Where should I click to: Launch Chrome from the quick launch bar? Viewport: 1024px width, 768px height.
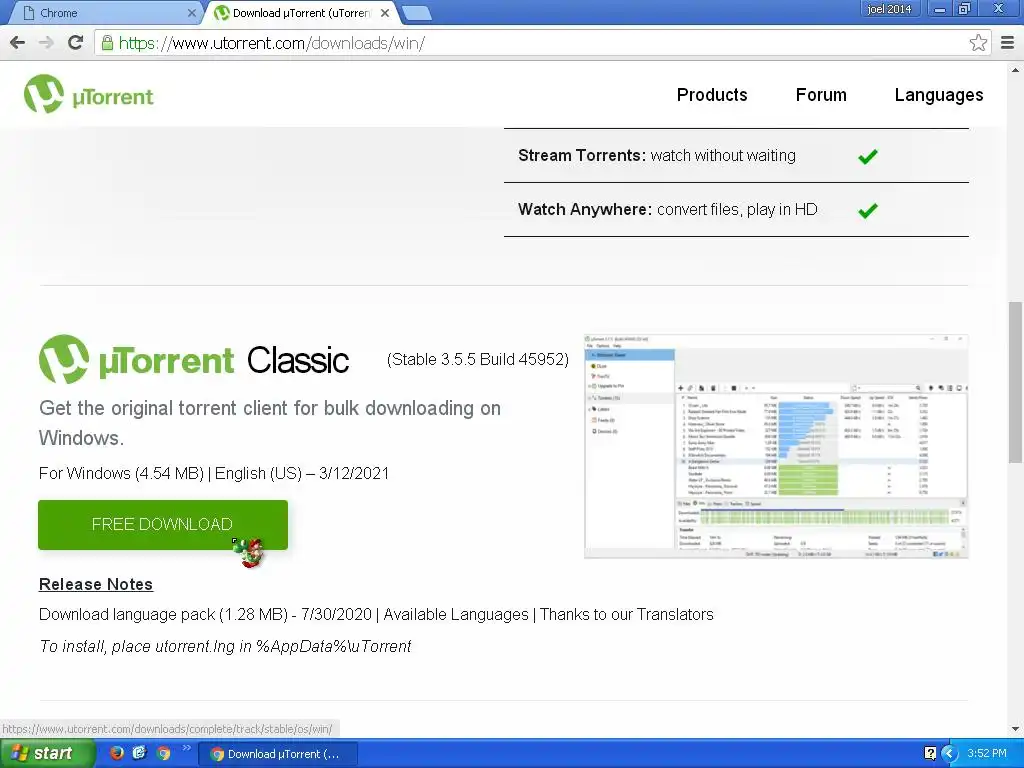[x=163, y=753]
